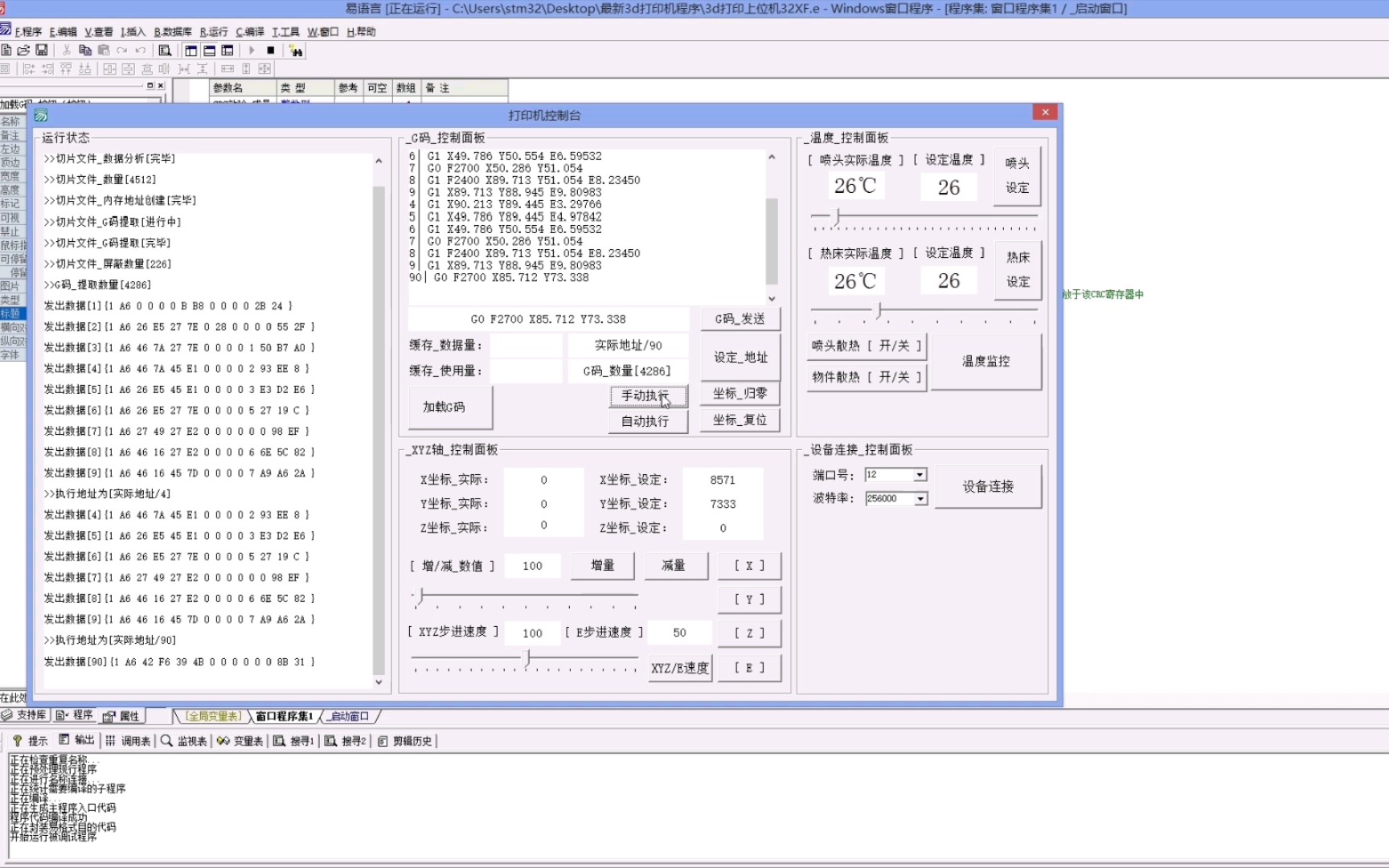Click the 手动执行 toggle button
Screen dimensions: 1389x868
pos(648,397)
